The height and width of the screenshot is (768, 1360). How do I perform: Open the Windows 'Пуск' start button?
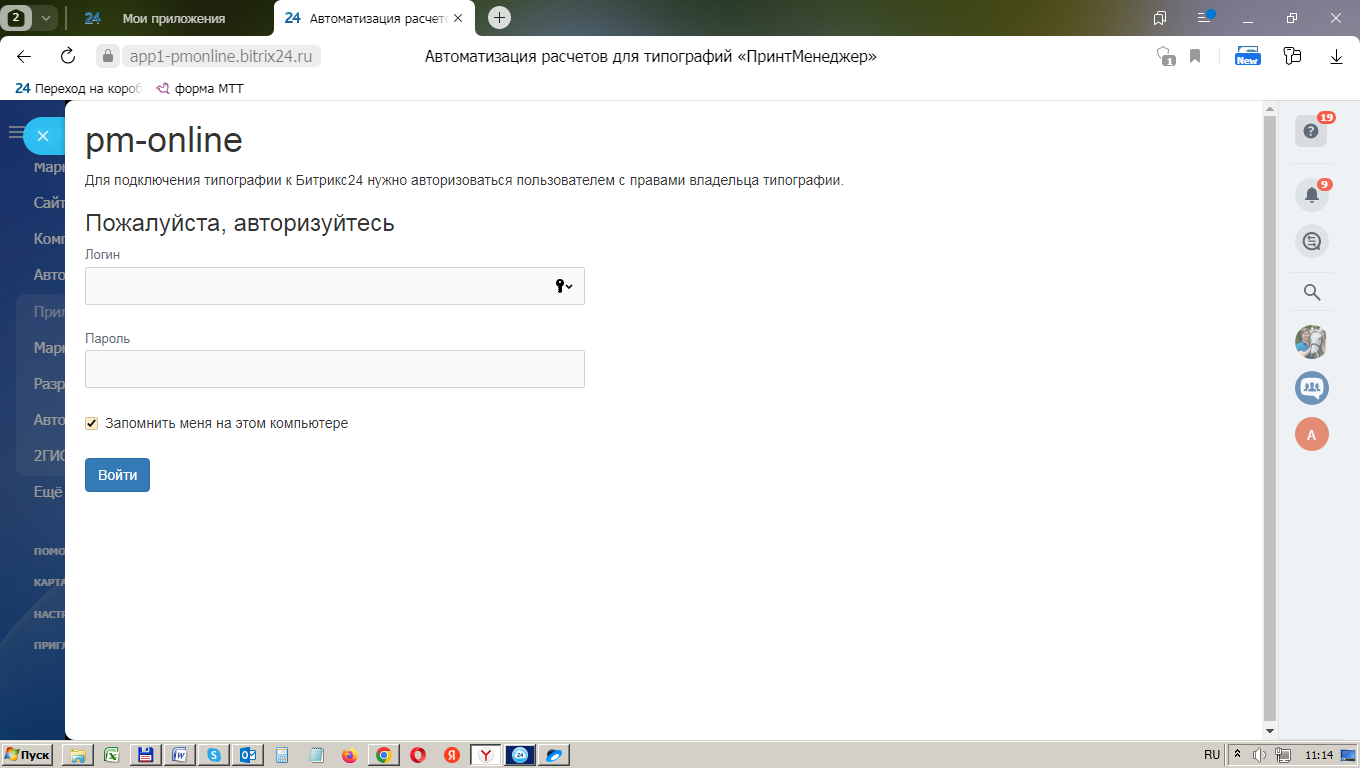29,755
